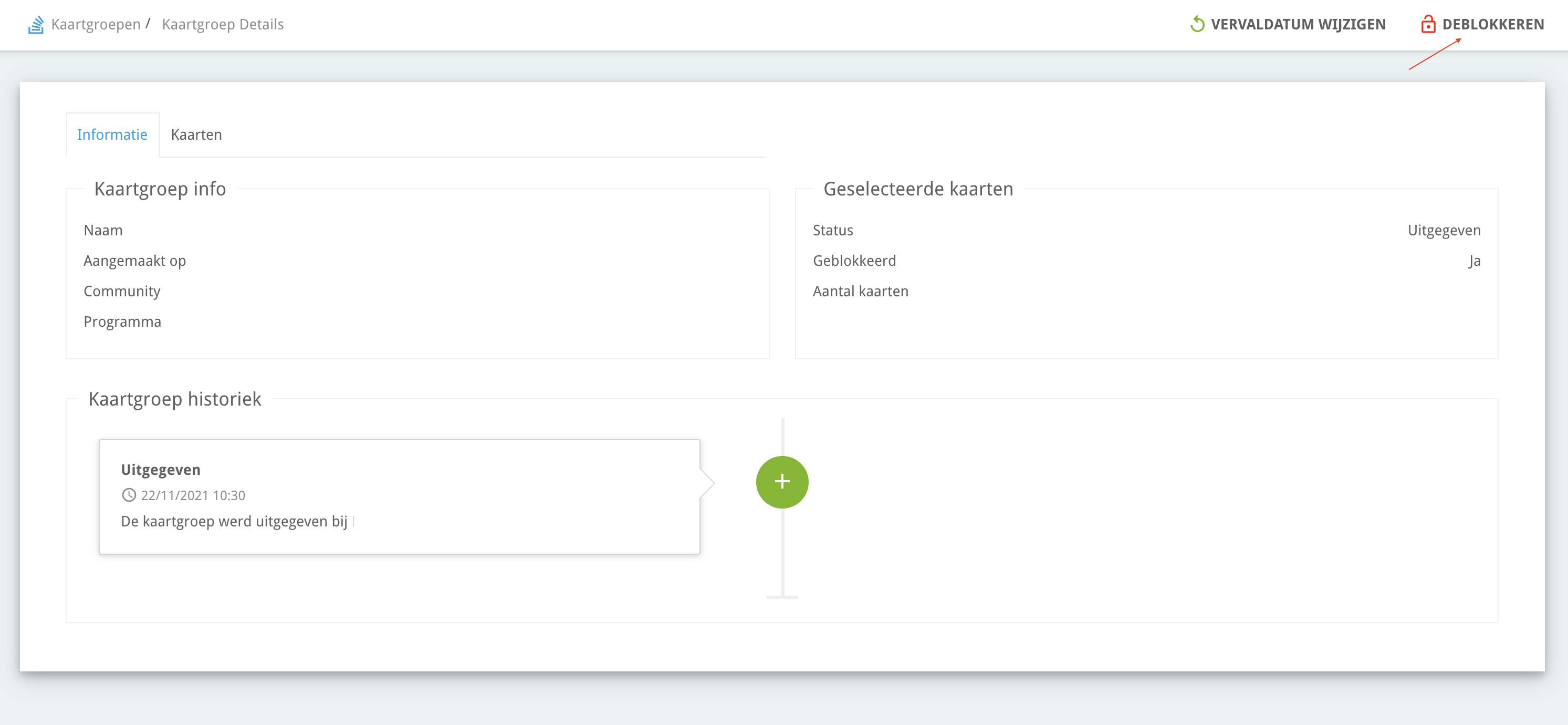This screenshot has height=725, width=1568.
Task: Click the Geblokkeerd value Ja
Action: [1473, 261]
